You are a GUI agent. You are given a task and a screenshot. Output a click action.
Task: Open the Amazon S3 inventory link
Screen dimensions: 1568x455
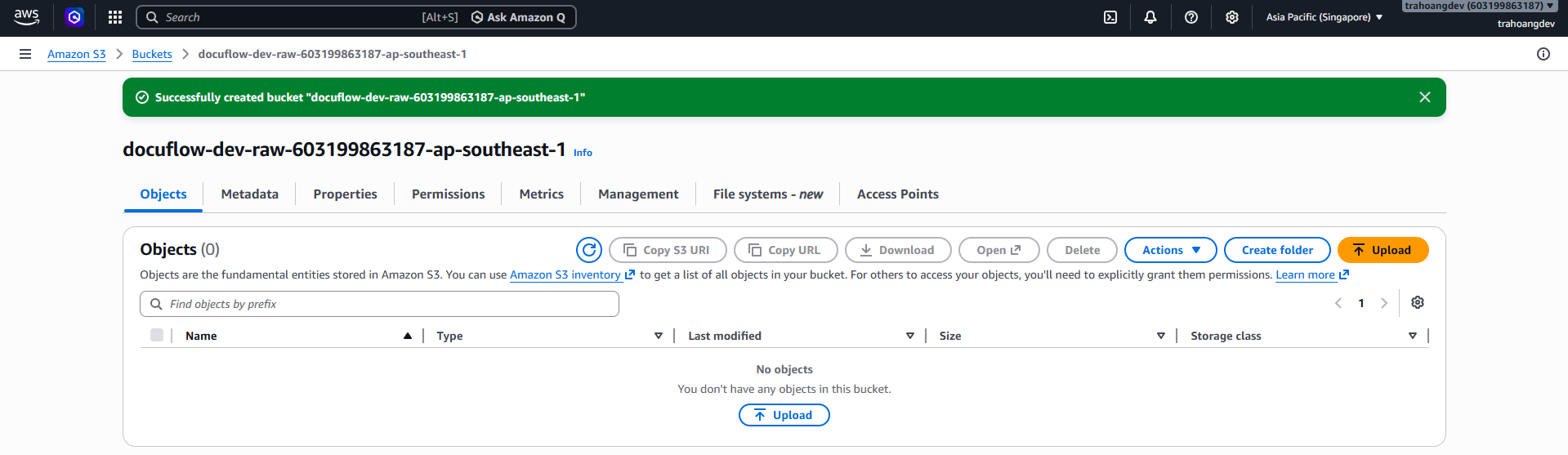(572, 275)
